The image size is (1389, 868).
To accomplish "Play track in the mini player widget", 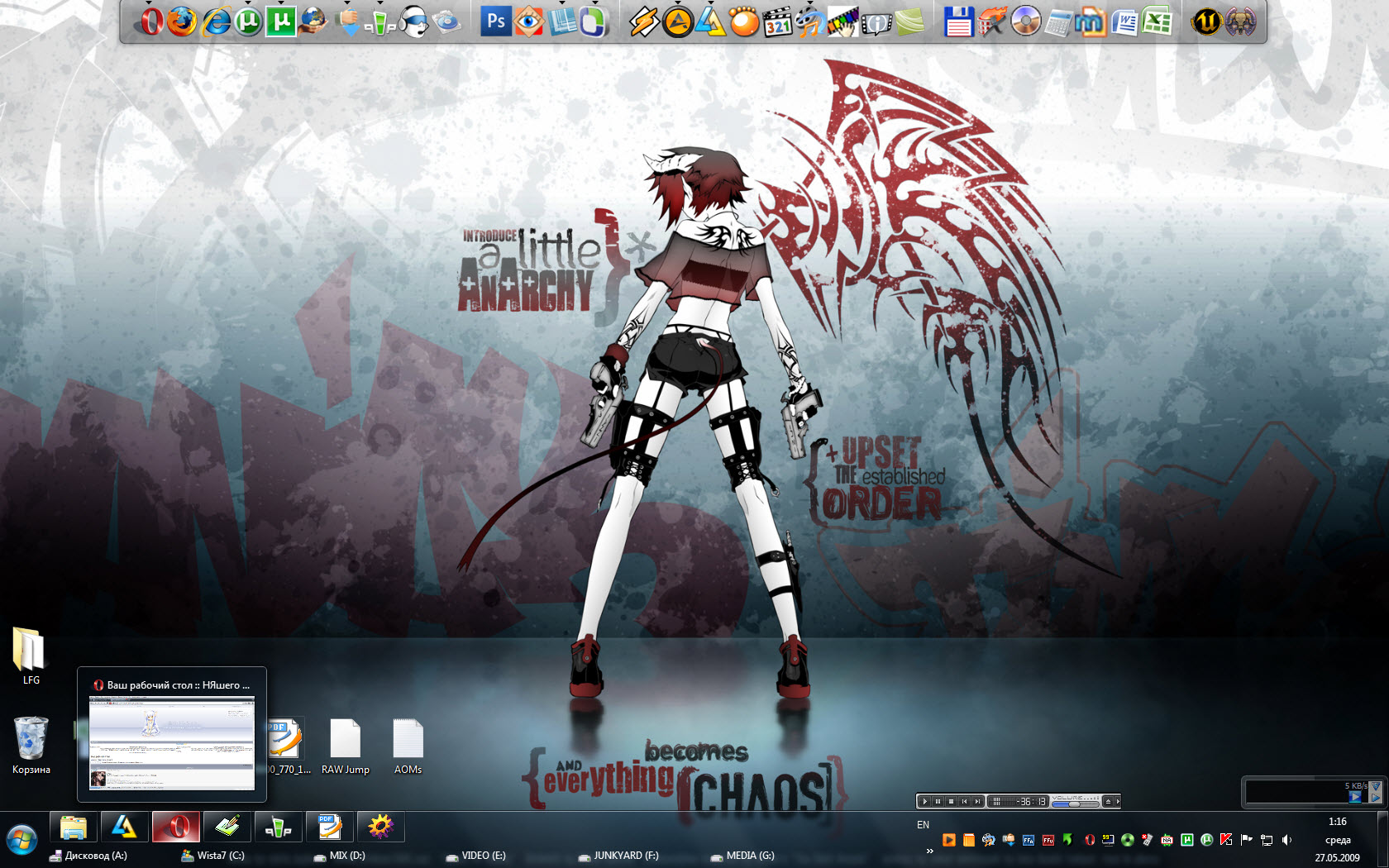I will [924, 801].
